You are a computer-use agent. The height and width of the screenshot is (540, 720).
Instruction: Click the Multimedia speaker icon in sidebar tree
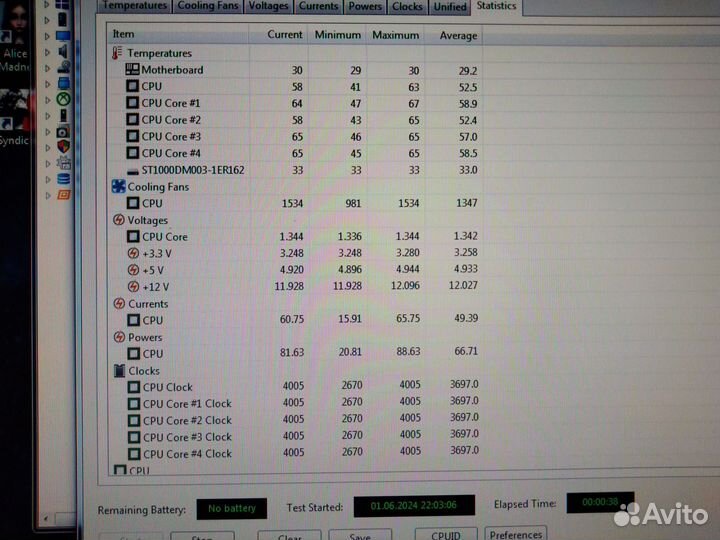[x=62, y=51]
